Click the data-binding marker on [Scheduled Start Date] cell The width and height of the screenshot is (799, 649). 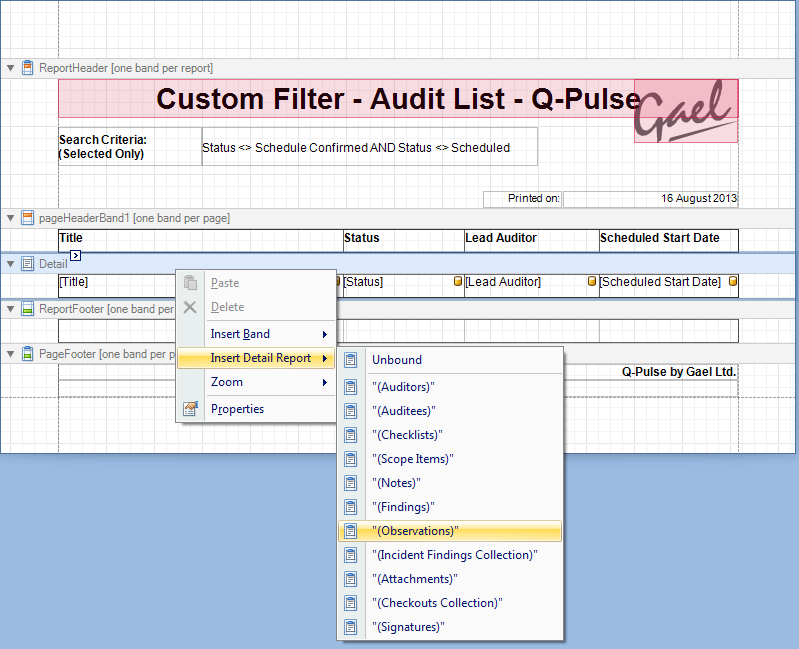pos(733,281)
